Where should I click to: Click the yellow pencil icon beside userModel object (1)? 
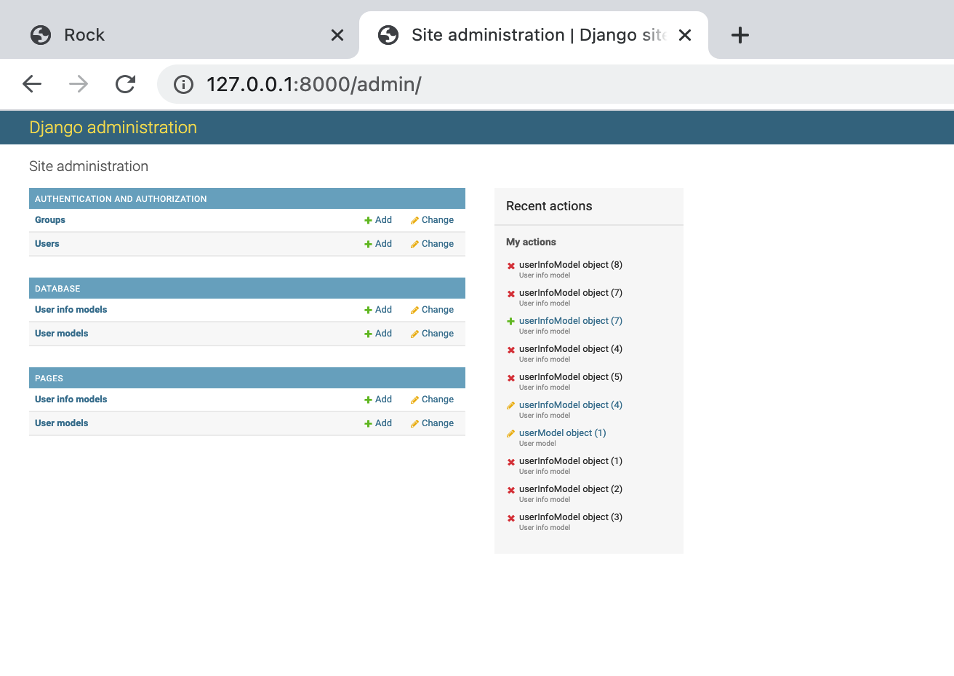510,432
